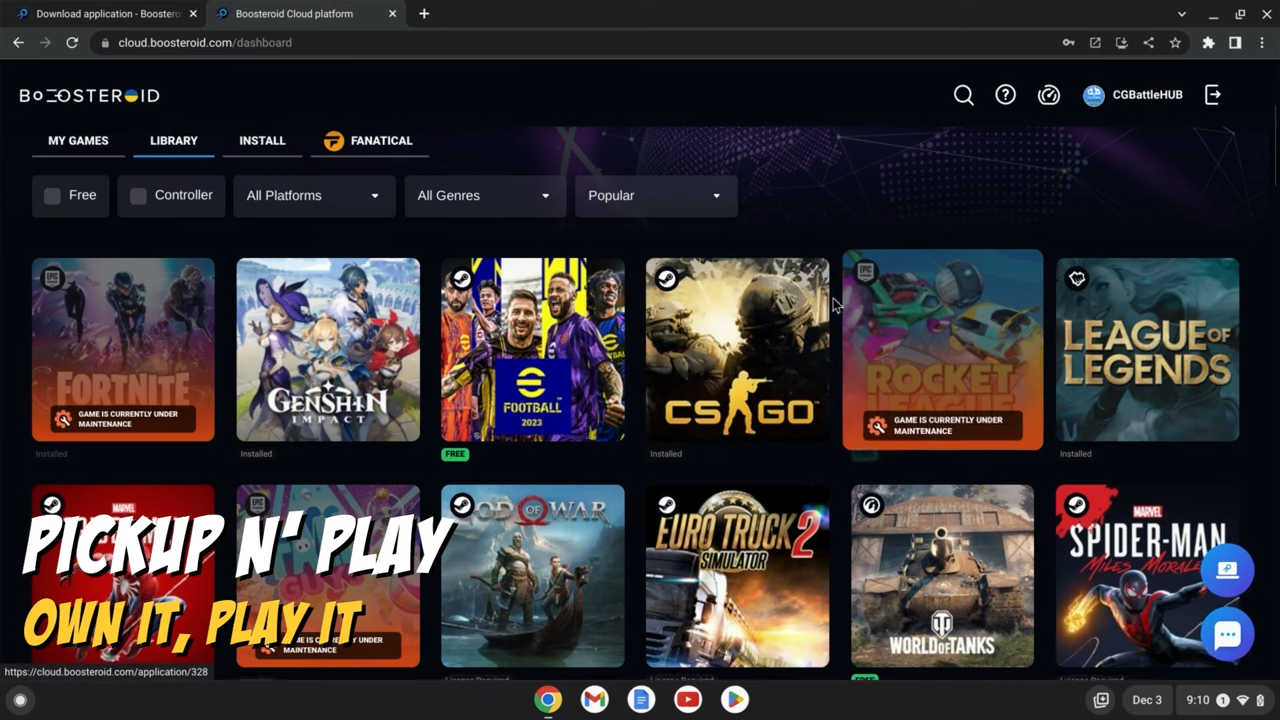The height and width of the screenshot is (720, 1280).
Task: Expand the All Platforms dropdown
Action: pyautogui.click(x=314, y=196)
